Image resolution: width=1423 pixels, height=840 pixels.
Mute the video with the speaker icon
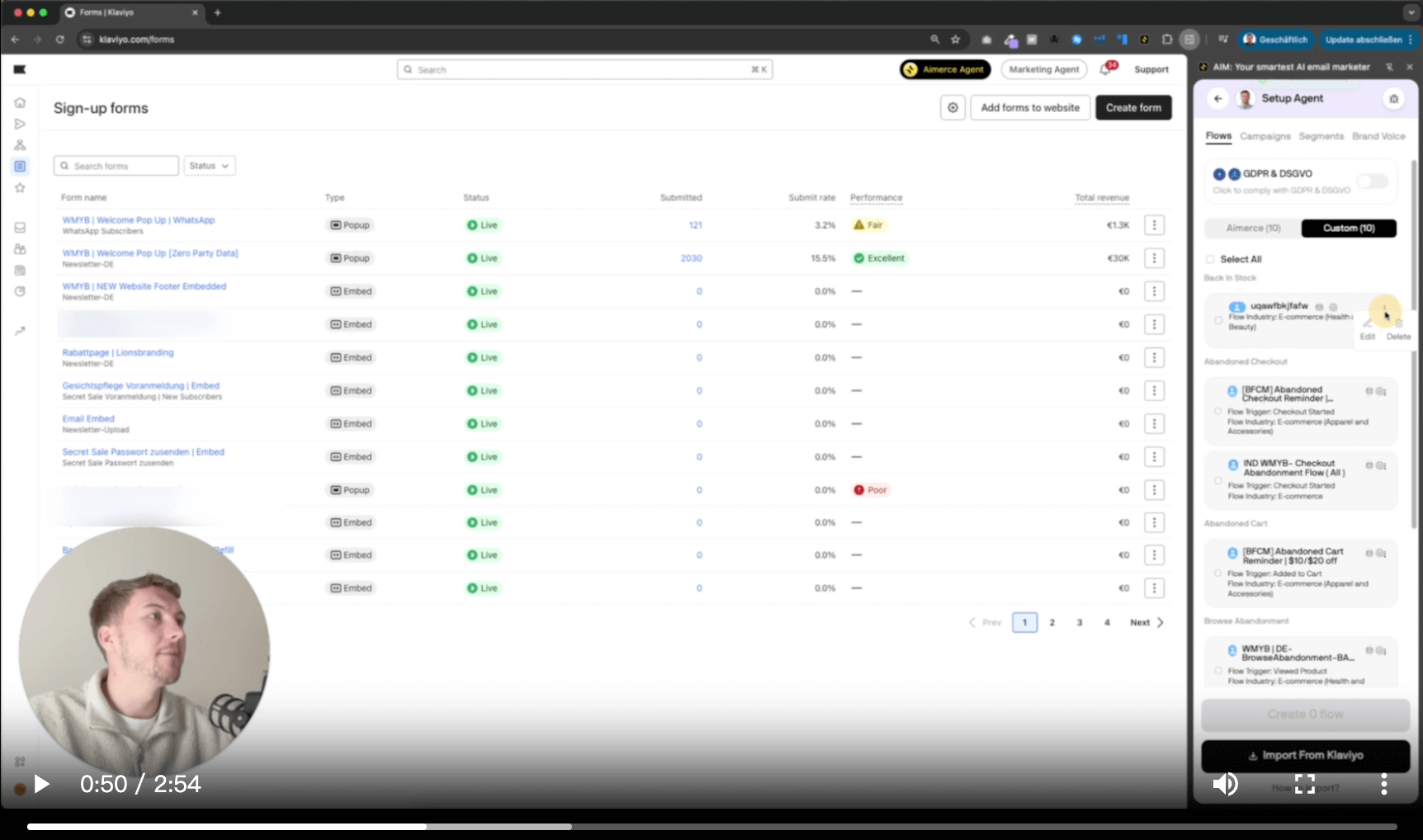(1225, 784)
